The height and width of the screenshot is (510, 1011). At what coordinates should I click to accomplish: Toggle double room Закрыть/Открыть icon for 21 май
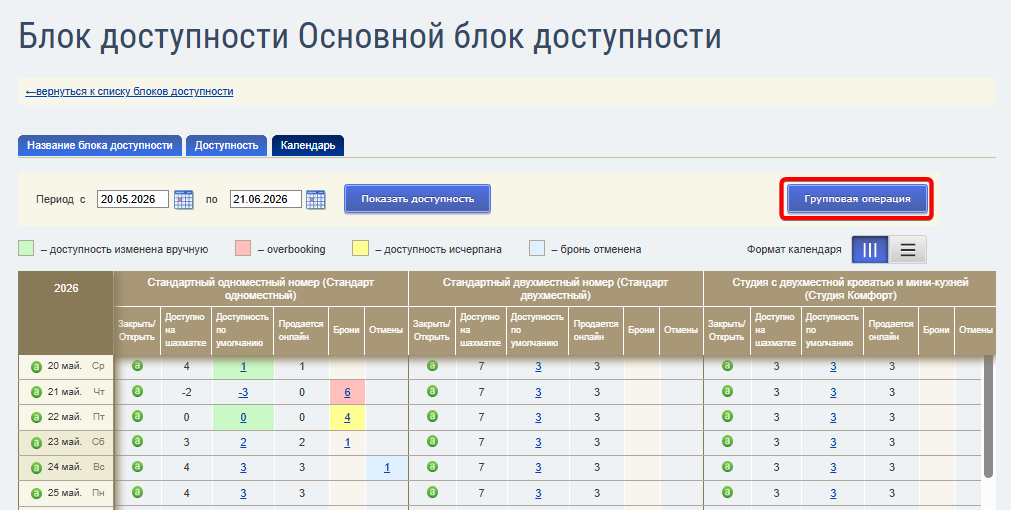click(x=432, y=391)
